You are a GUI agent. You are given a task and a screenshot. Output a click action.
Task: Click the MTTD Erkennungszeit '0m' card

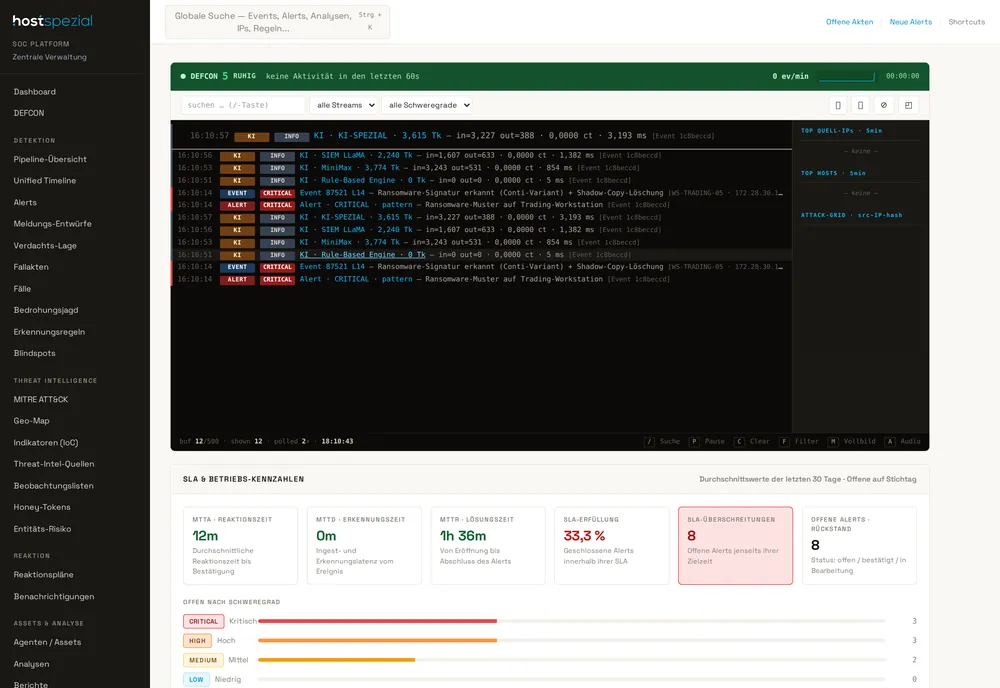[x=364, y=546]
